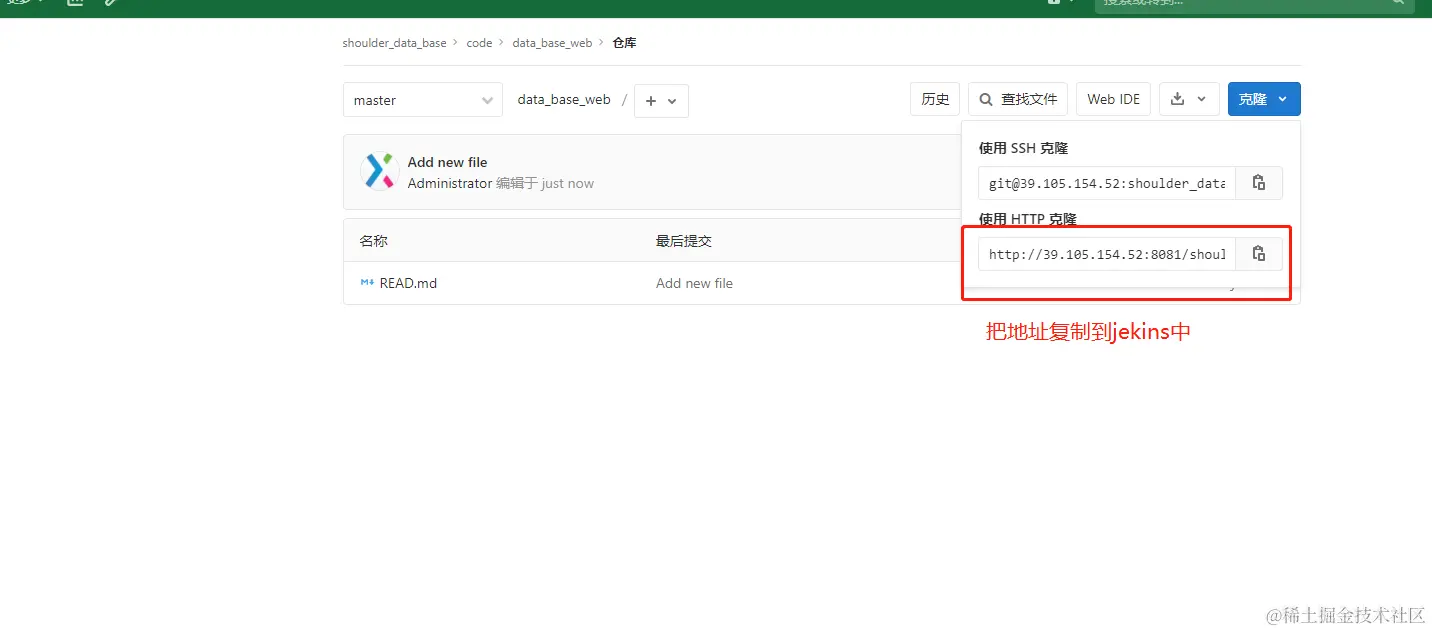Open the download source code dropdown
Screen dimensions: 1432x632
1189,99
